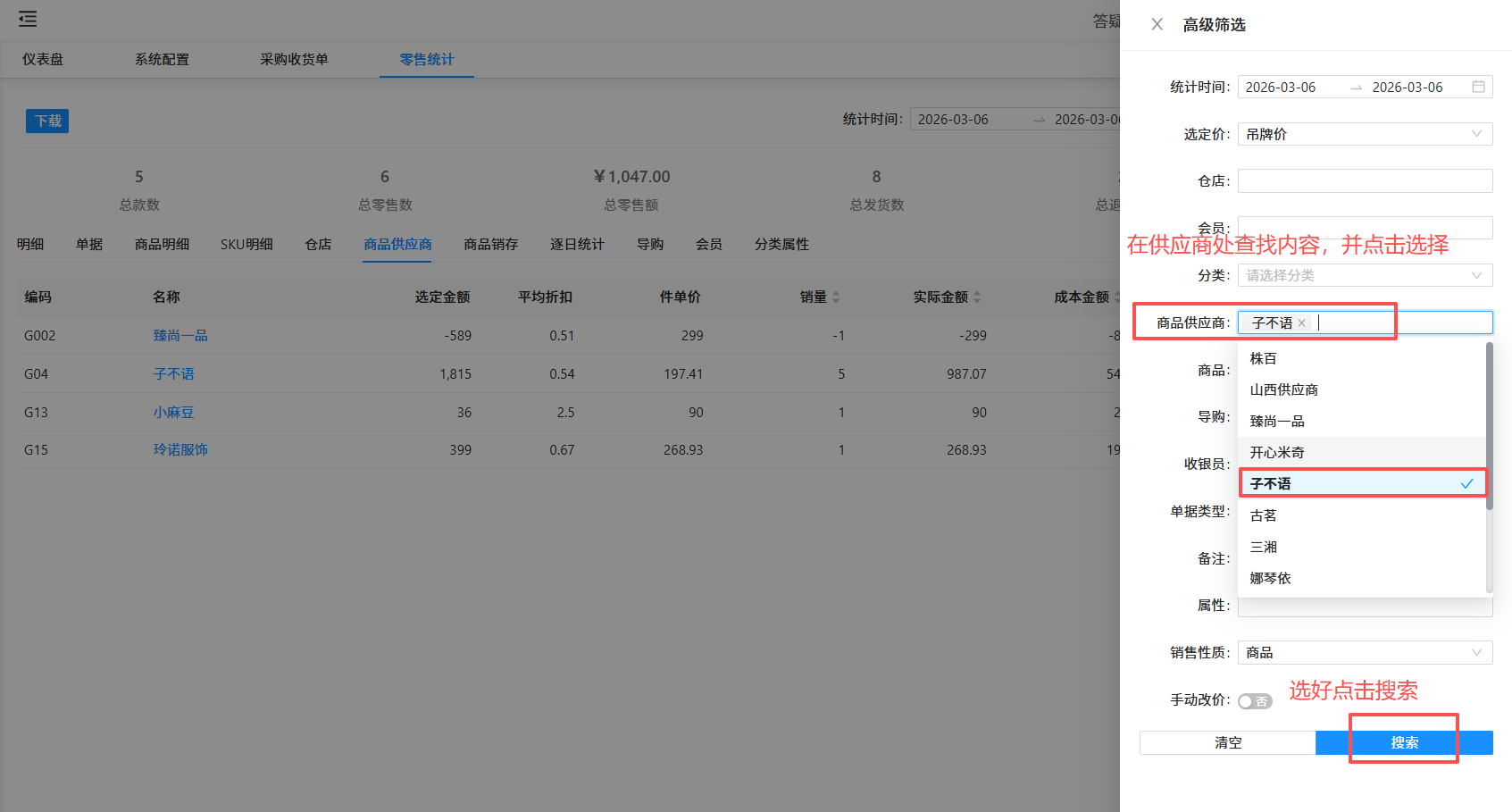Click the 下载 button
This screenshot has height=812, width=1512.
[x=46, y=121]
